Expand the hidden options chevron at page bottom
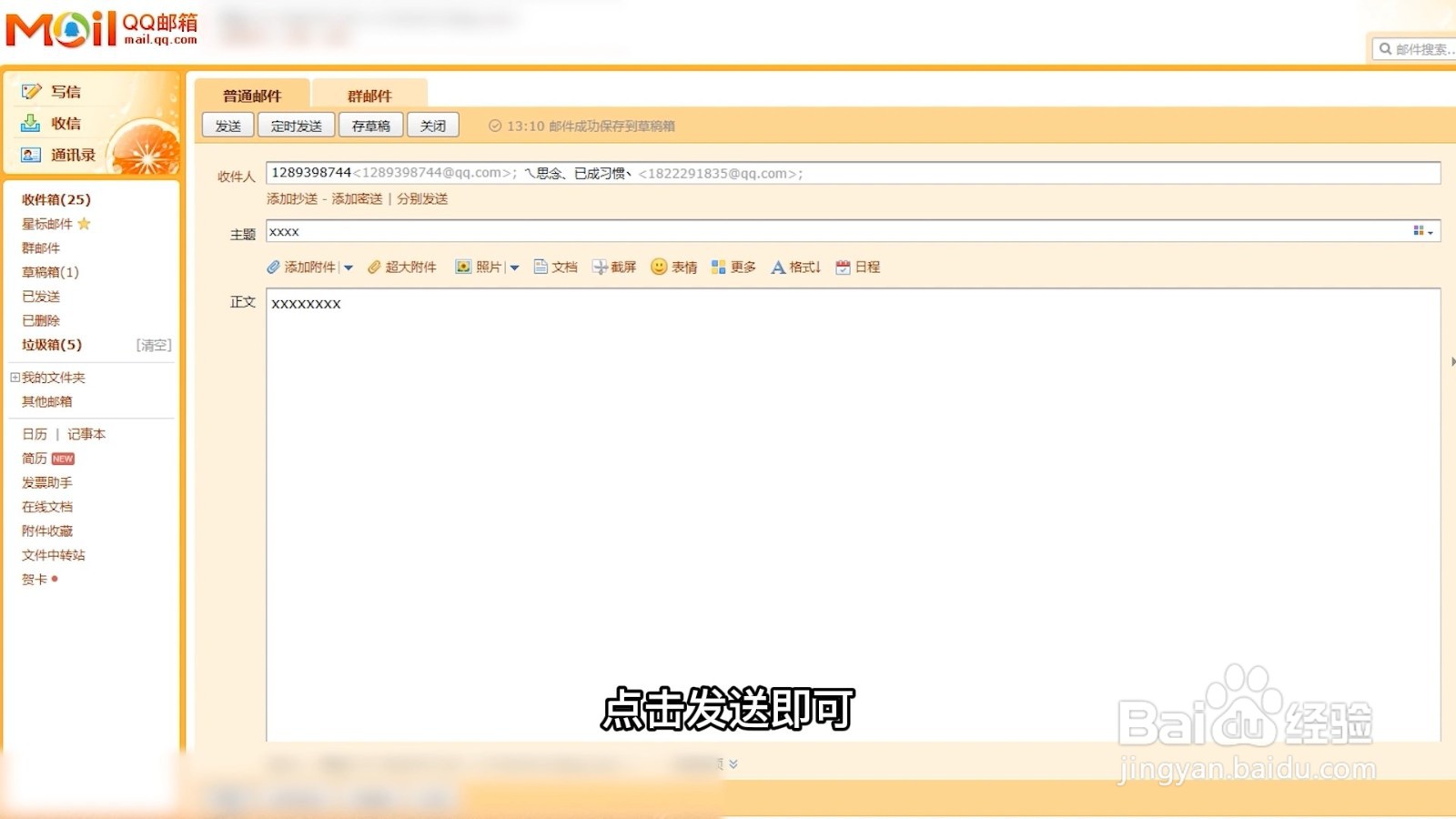Viewport: 1456px width, 819px height. pyautogui.click(x=733, y=764)
